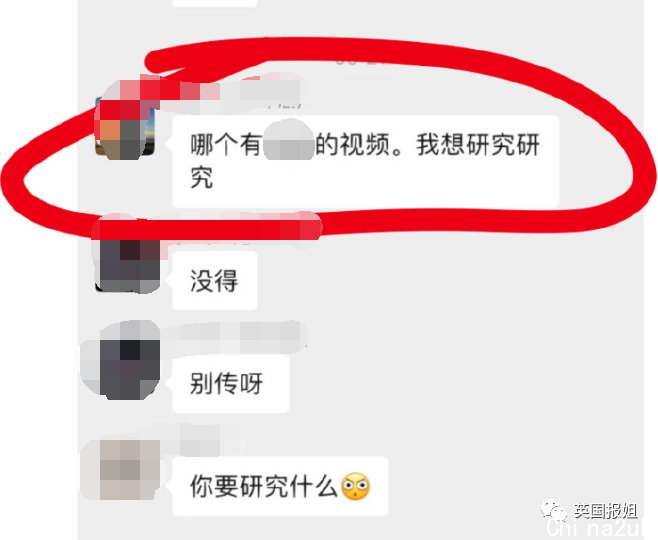658x540 pixels.
Task: Tap the 你要研究什么 chat bubble
Action: tap(280, 486)
